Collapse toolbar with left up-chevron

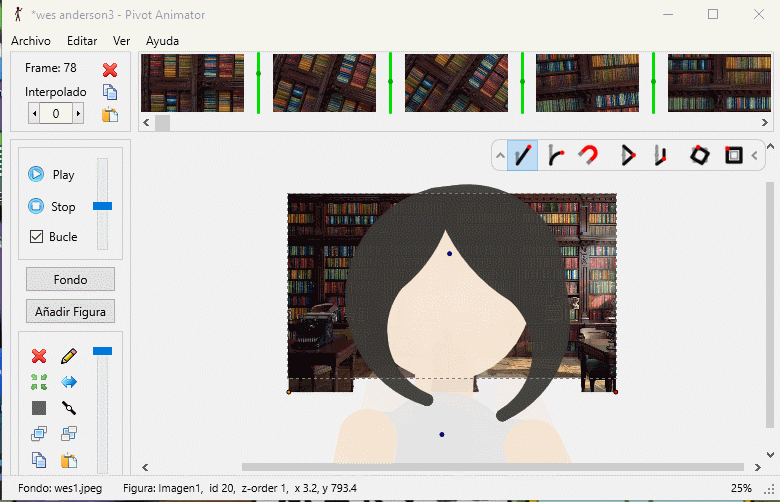point(500,156)
